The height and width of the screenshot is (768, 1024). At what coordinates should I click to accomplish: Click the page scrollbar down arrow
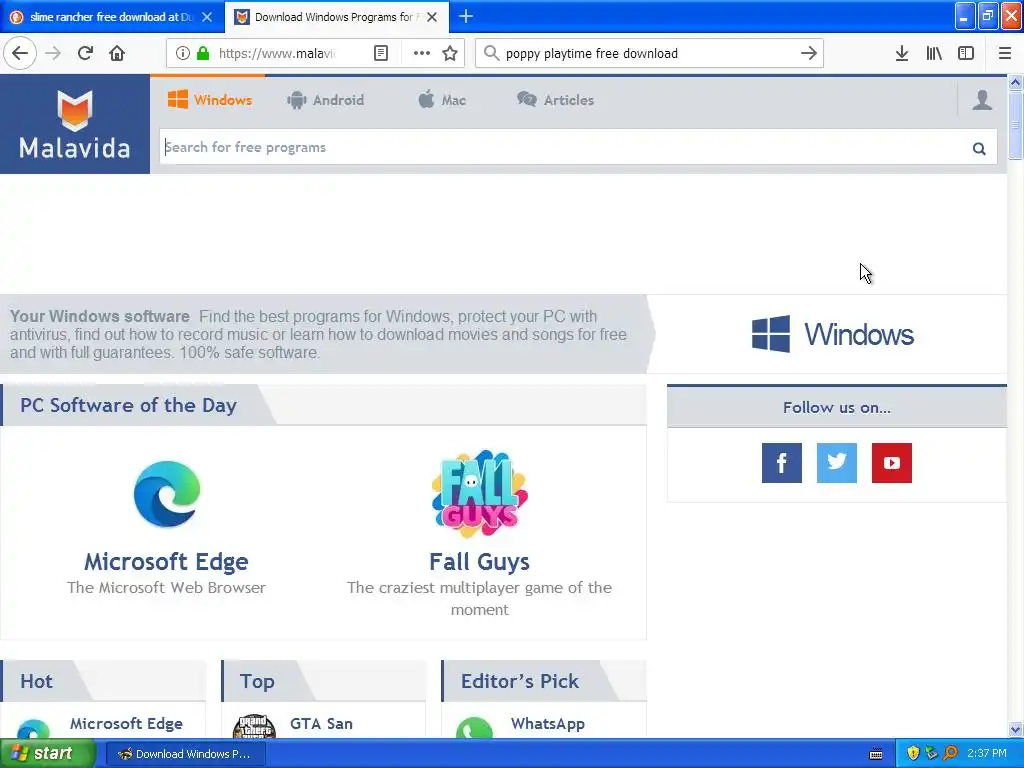click(x=1015, y=729)
